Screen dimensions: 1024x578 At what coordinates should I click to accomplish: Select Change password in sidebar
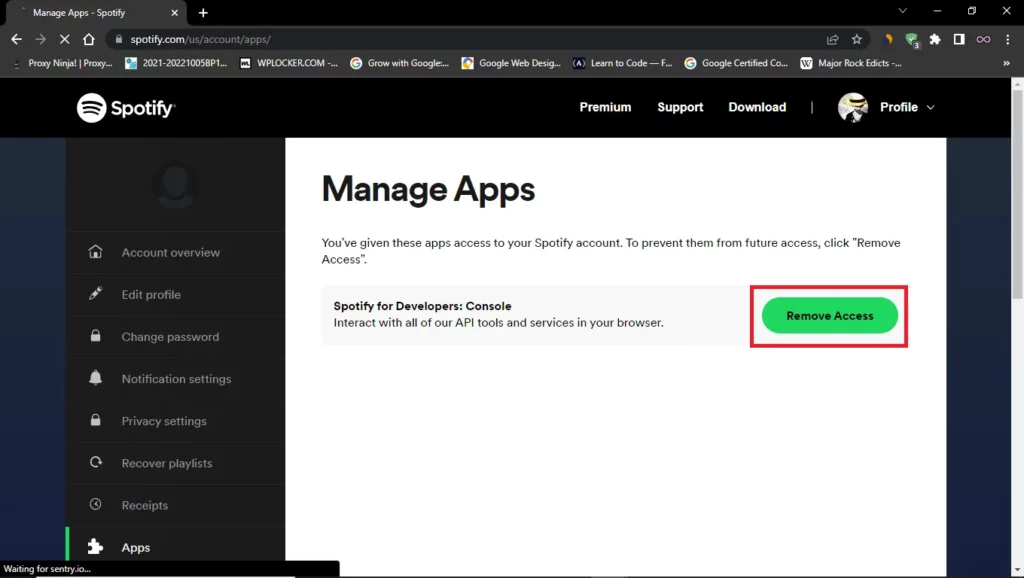tap(175, 336)
